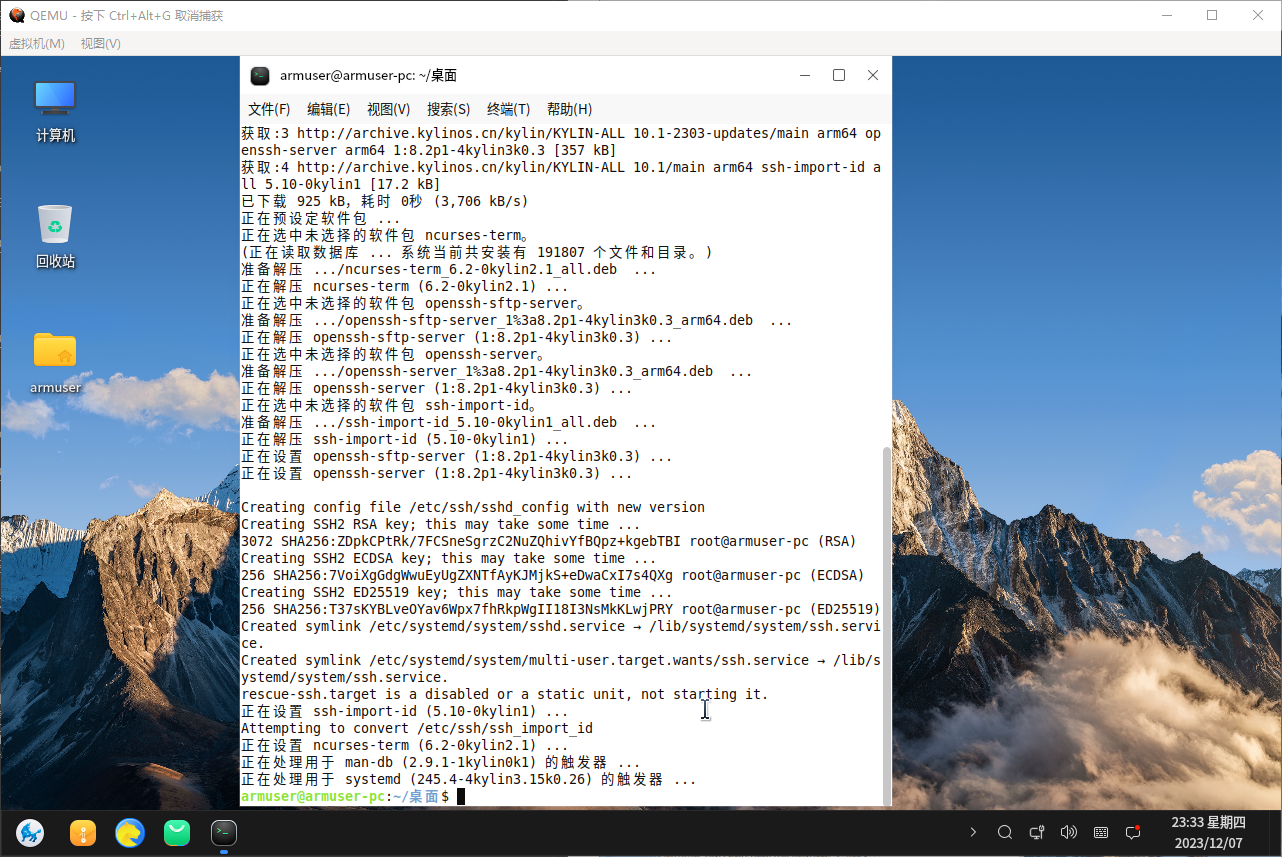The width and height of the screenshot is (1282, 857).
Task: Open the 编辑(E) menu in terminal
Action: [328, 109]
